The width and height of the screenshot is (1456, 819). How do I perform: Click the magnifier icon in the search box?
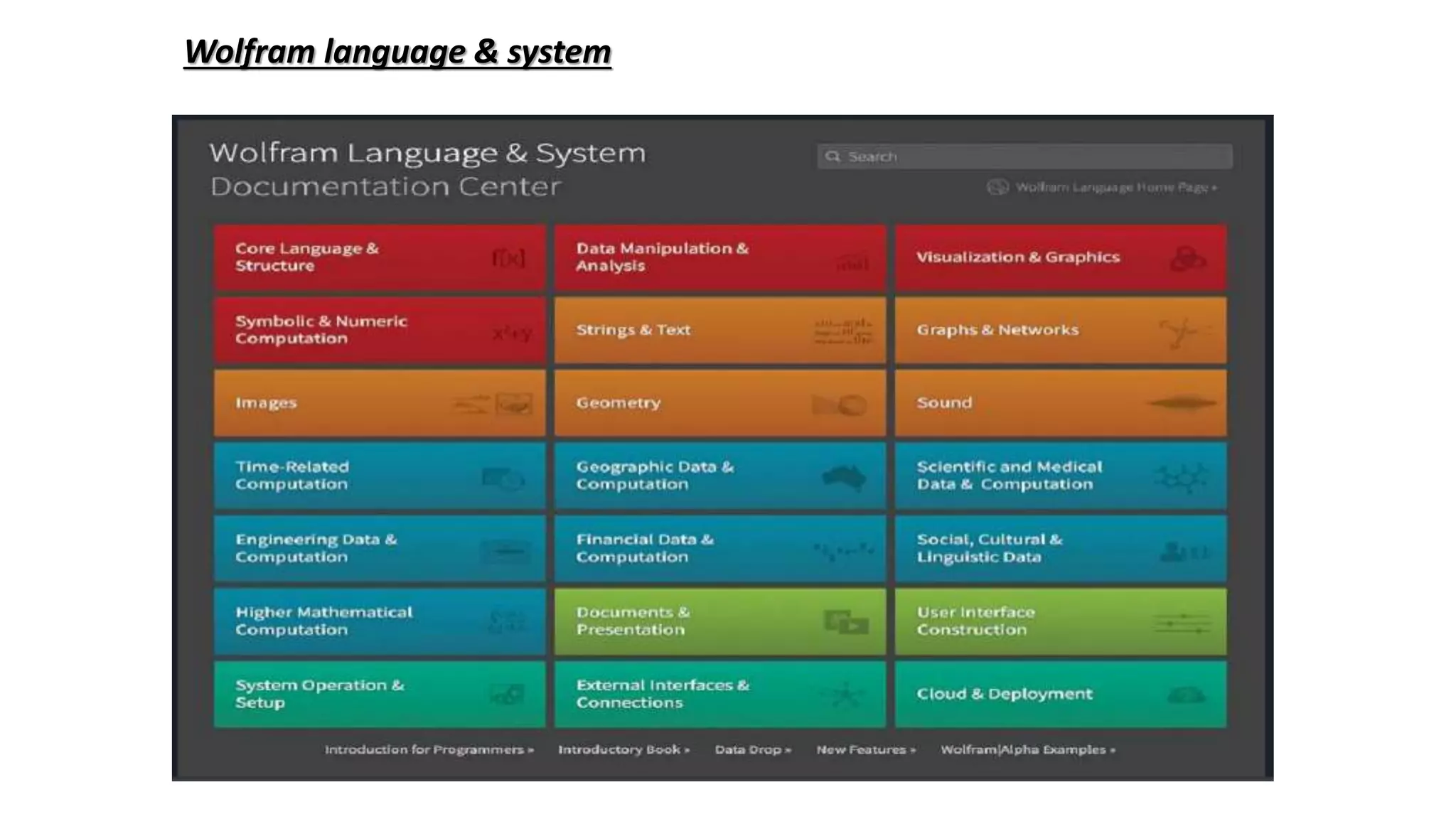pos(833,156)
